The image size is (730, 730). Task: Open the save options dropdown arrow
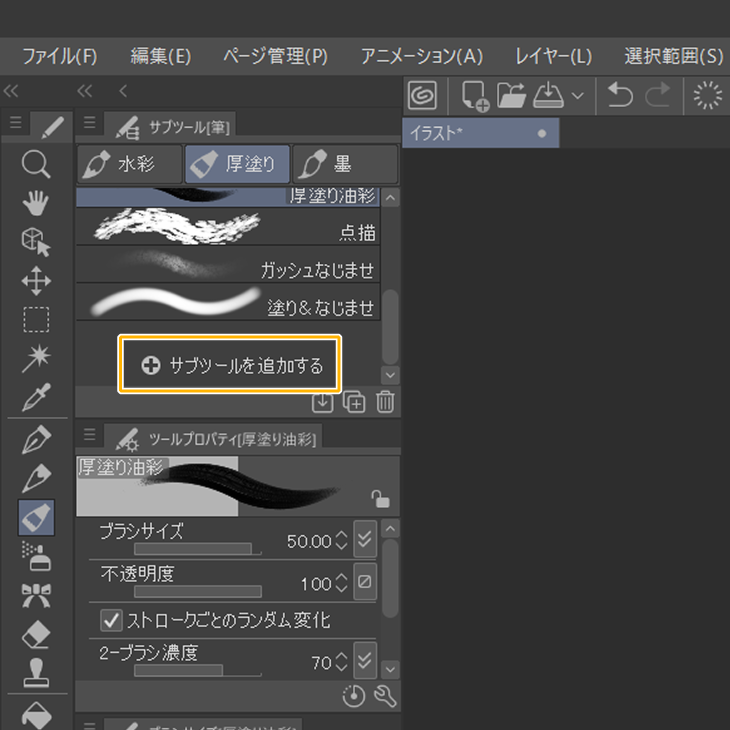coord(577,96)
